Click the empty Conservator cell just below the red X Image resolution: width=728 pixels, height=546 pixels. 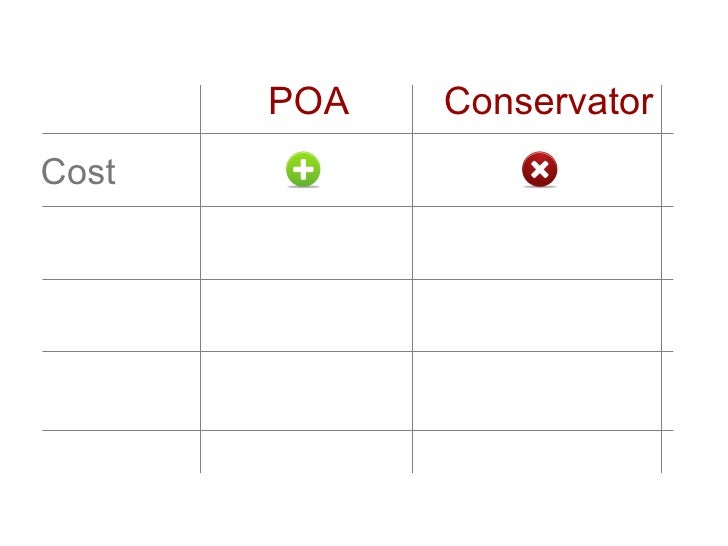point(537,243)
